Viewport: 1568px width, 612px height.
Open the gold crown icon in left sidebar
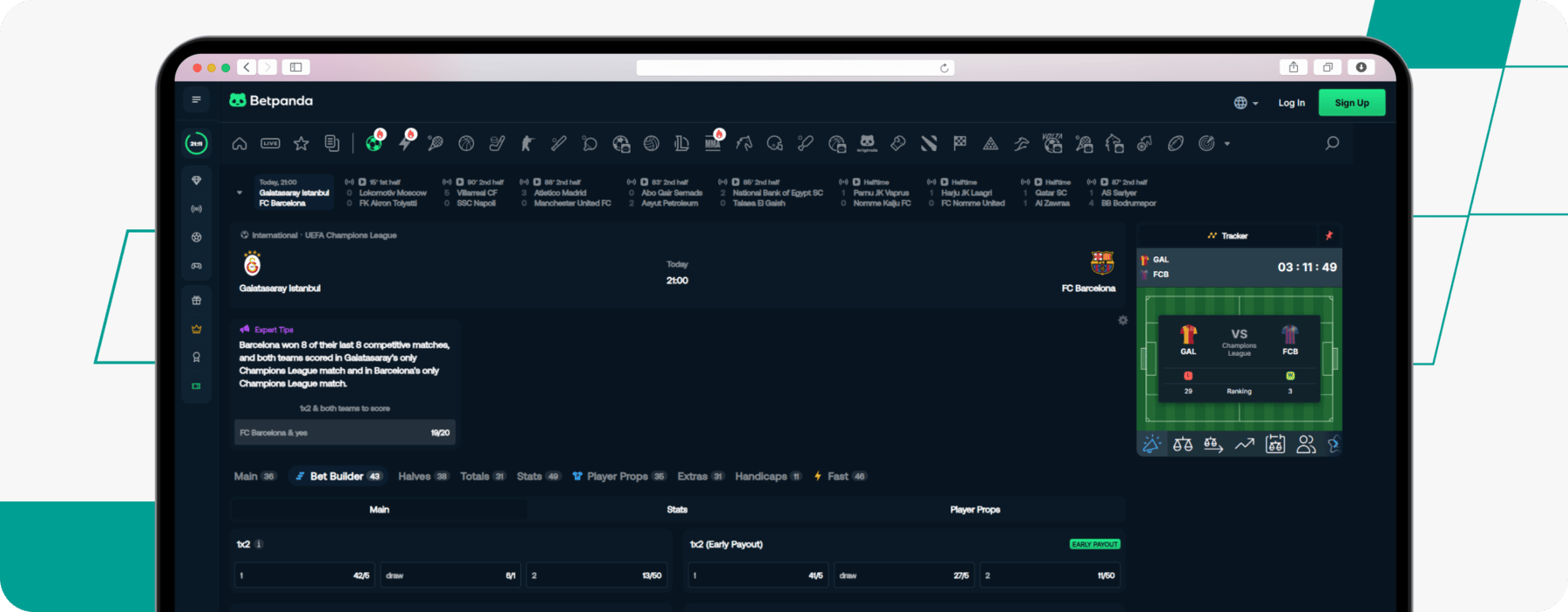point(196,330)
